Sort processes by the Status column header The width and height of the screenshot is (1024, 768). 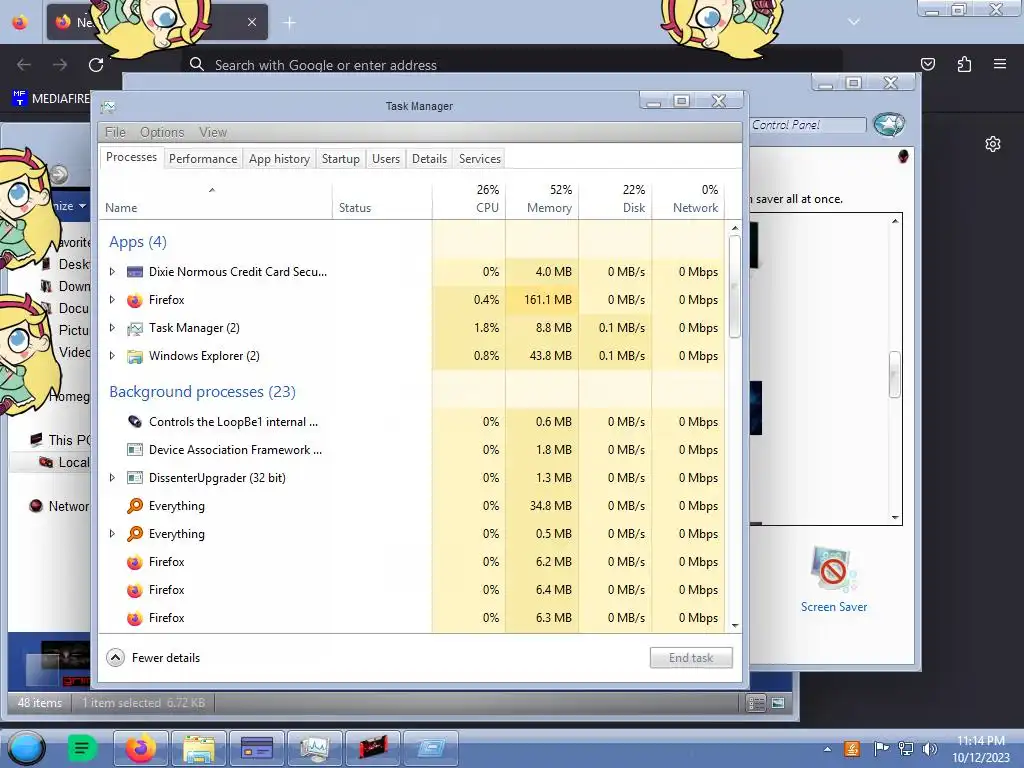(382, 199)
